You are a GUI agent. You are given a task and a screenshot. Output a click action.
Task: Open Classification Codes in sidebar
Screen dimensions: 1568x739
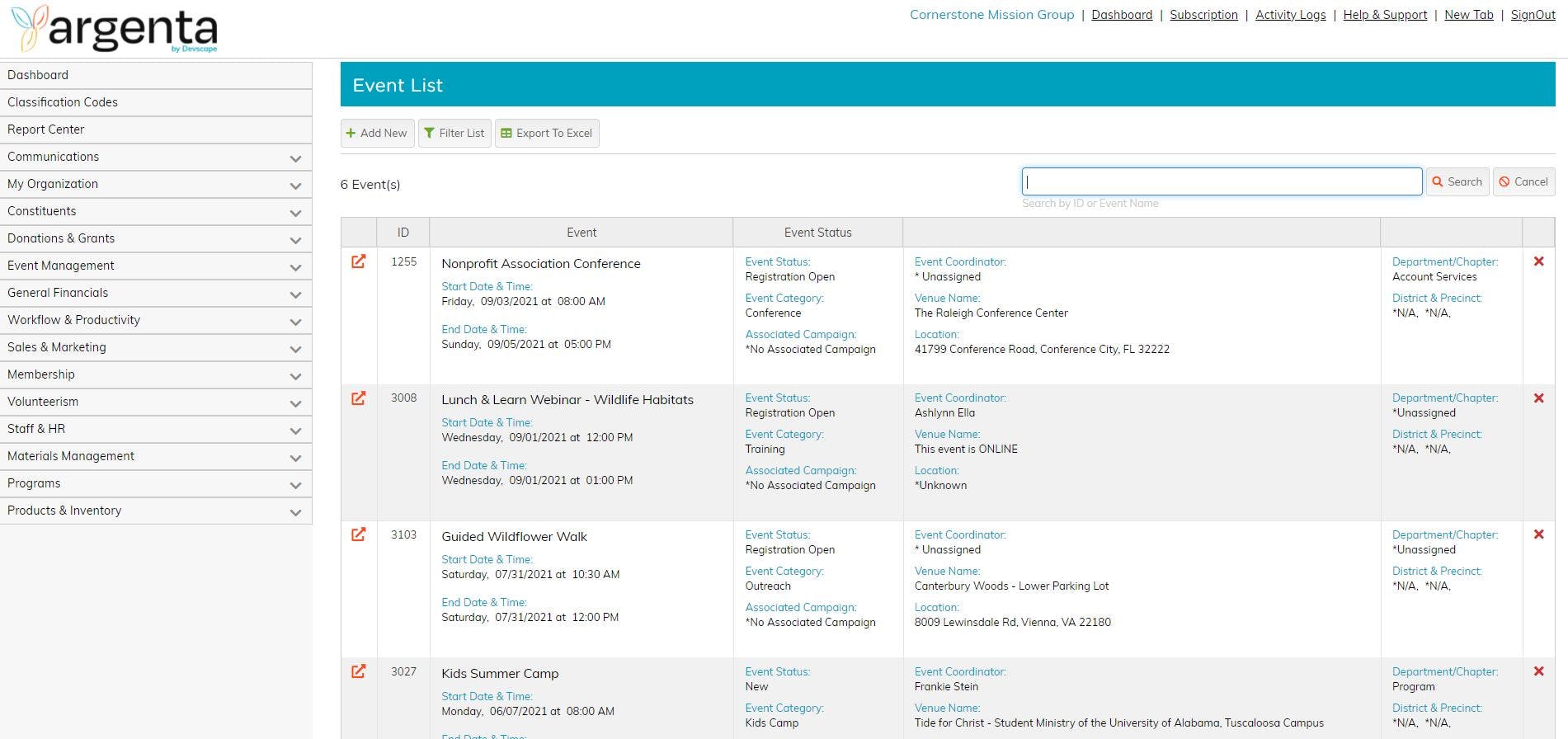[x=156, y=102]
